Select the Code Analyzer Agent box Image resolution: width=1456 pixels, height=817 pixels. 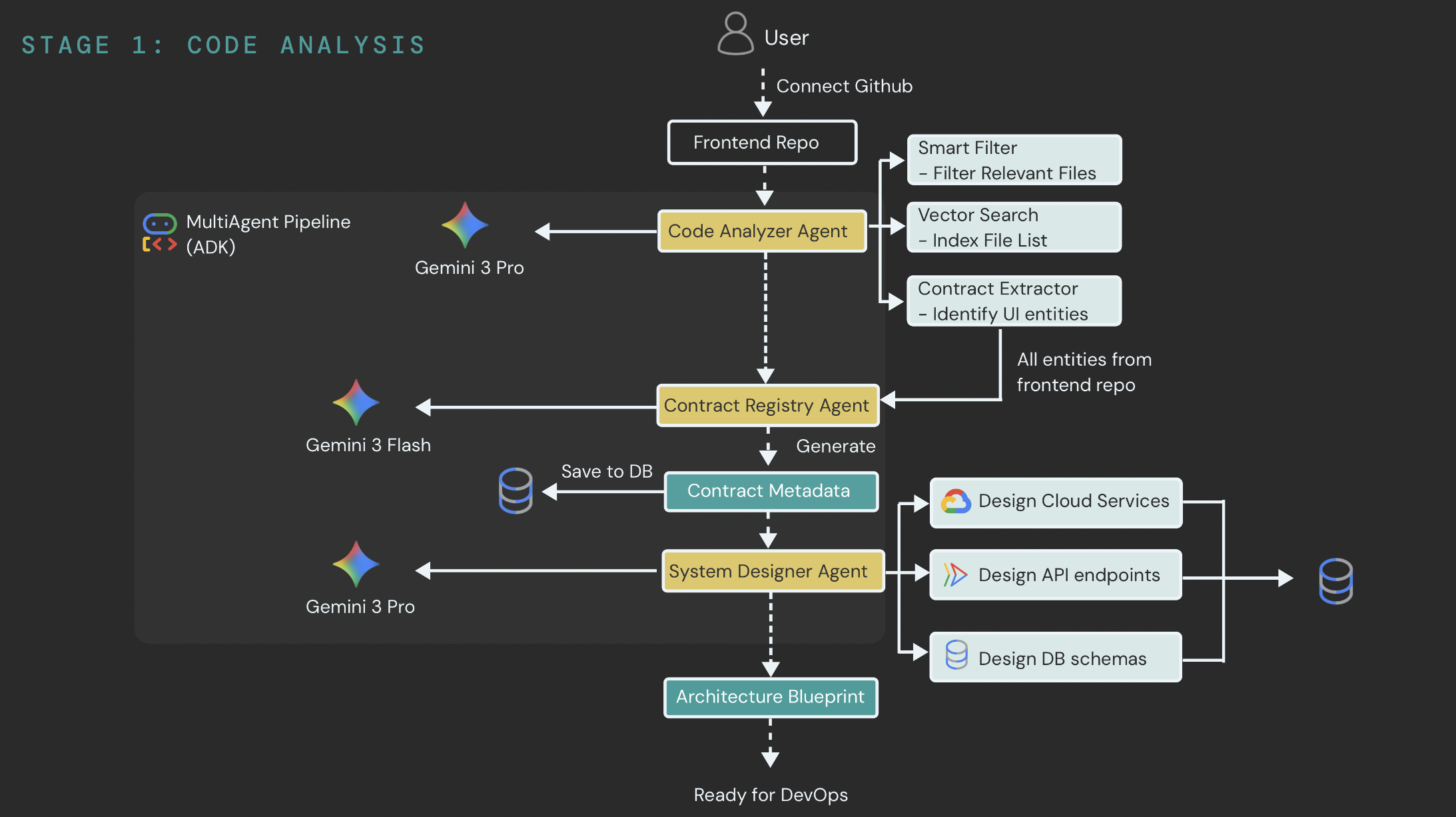762,231
